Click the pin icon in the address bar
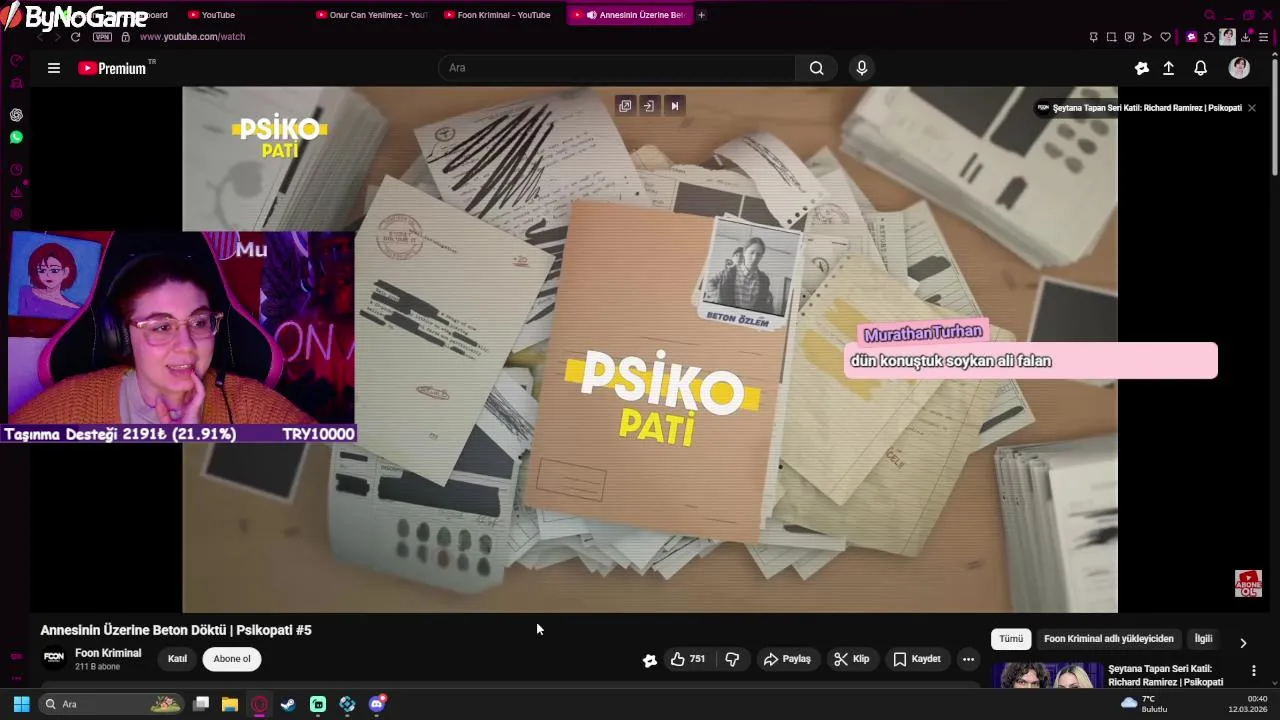The height and width of the screenshot is (720, 1280). [x=1093, y=37]
